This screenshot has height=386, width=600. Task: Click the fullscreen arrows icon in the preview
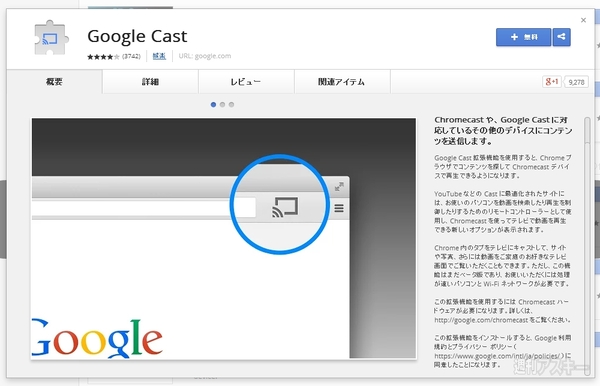point(339,187)
